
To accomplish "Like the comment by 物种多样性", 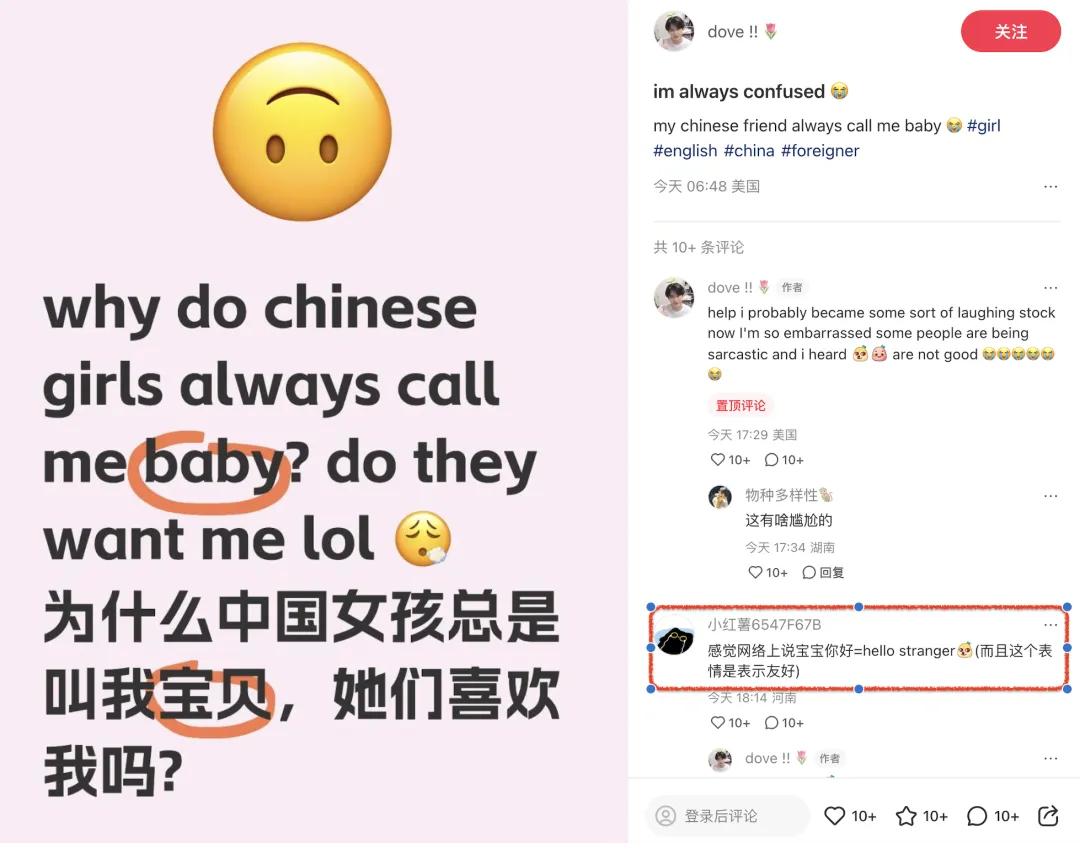I will tap(755, 572).
